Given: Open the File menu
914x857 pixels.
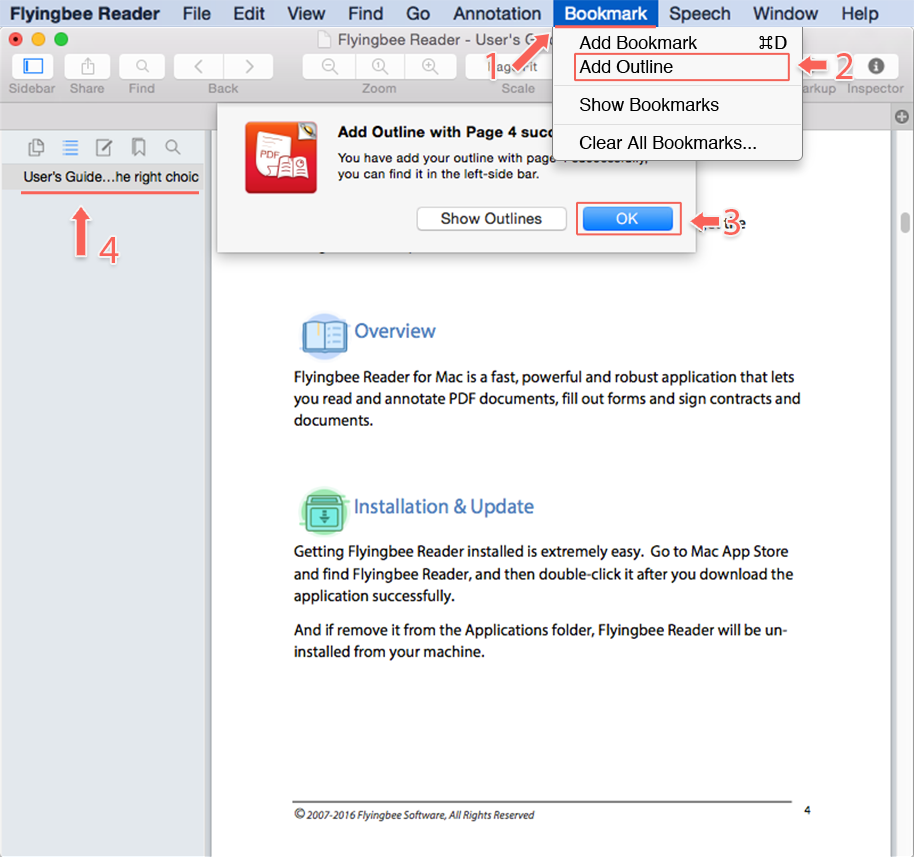Looking at the screenshot, I should 196,13.
